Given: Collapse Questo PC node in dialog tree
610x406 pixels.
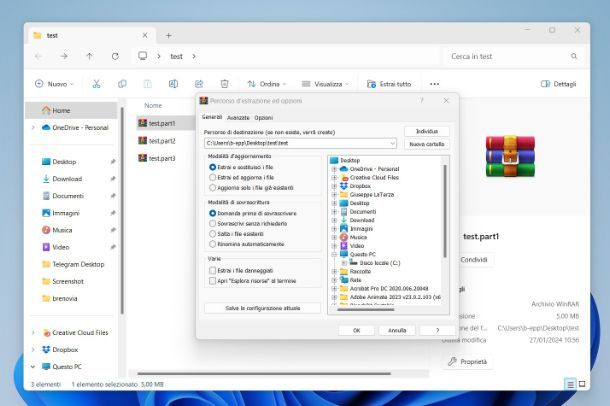Looking at the screenshot, I should (334, 254).
